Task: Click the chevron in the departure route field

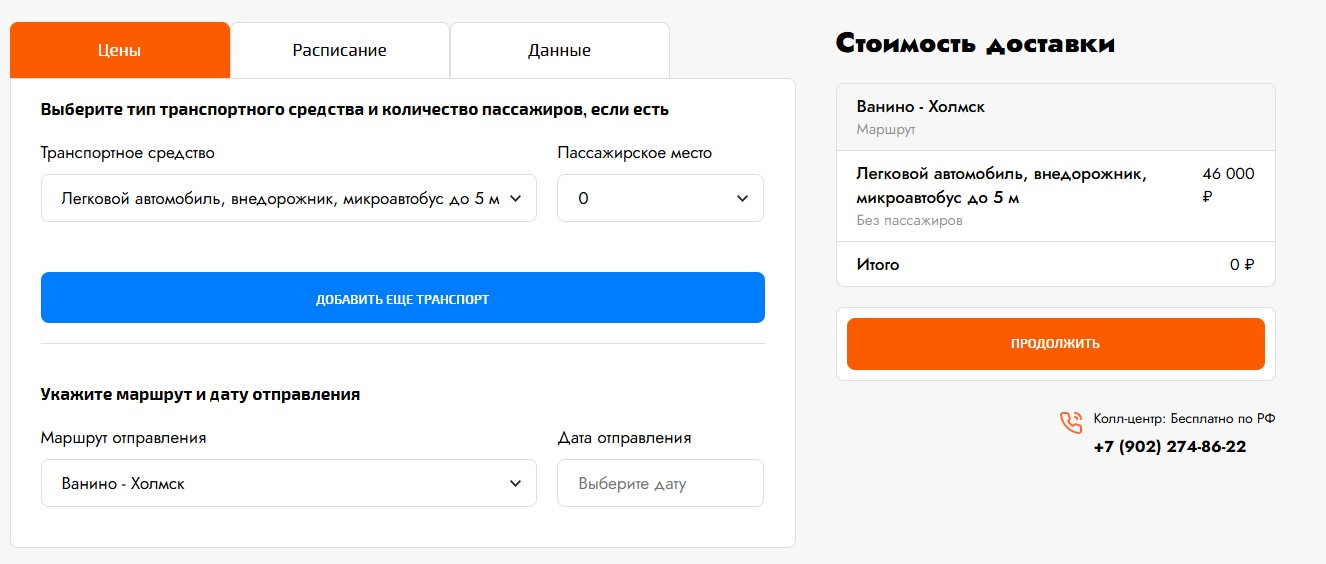Action: (x=516, y=484)
